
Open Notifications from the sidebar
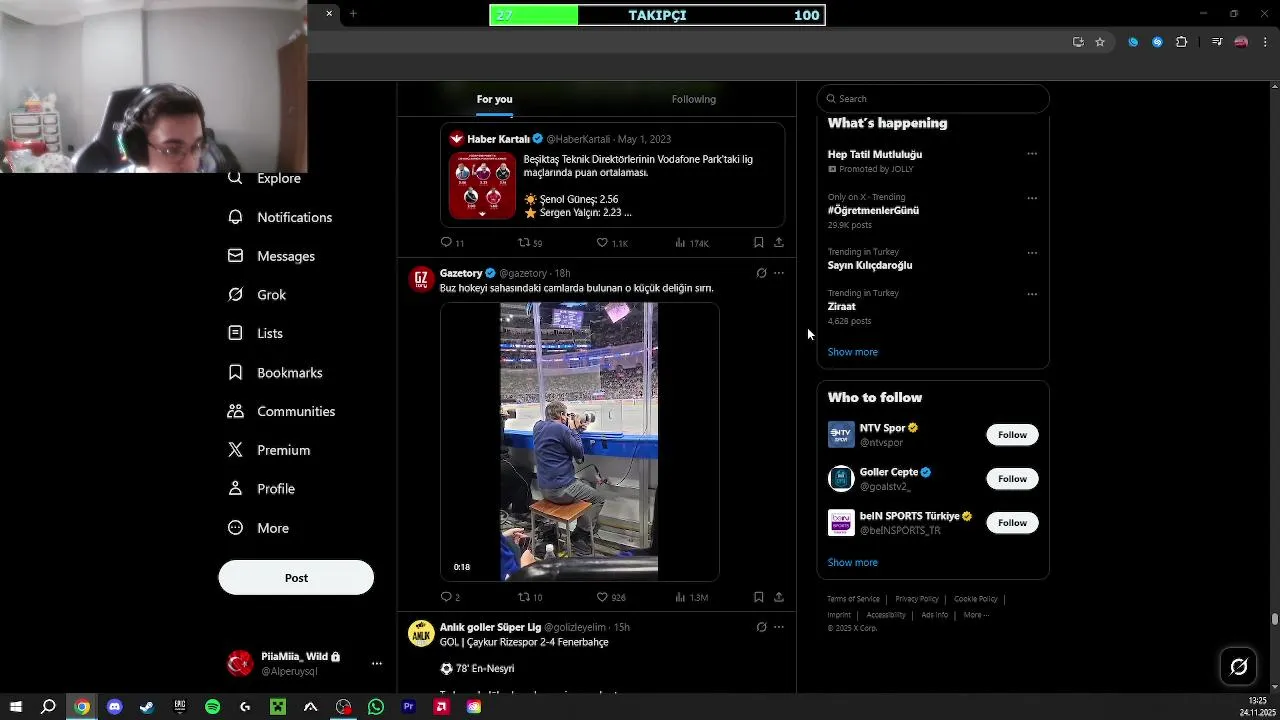pyautogui.click(x=280, y=217)
